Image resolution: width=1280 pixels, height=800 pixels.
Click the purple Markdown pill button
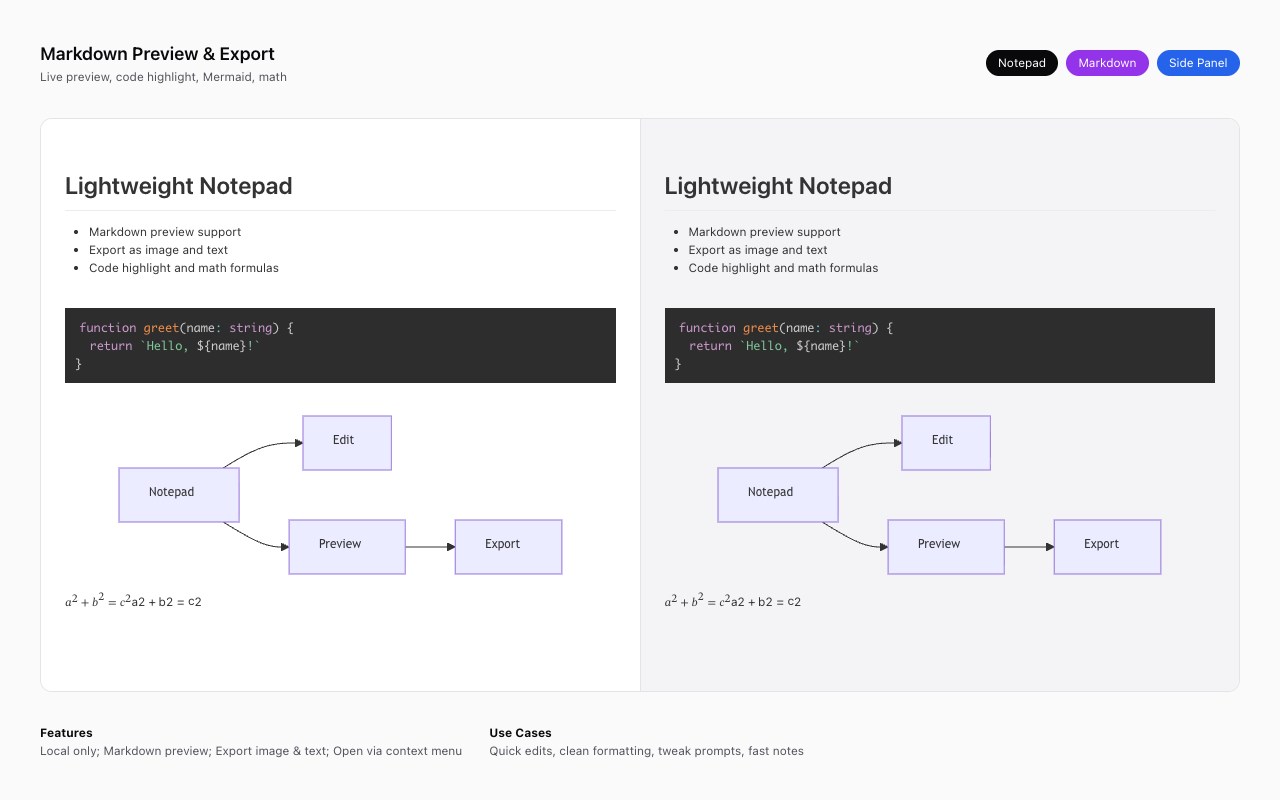click(x=1107, y=63)
